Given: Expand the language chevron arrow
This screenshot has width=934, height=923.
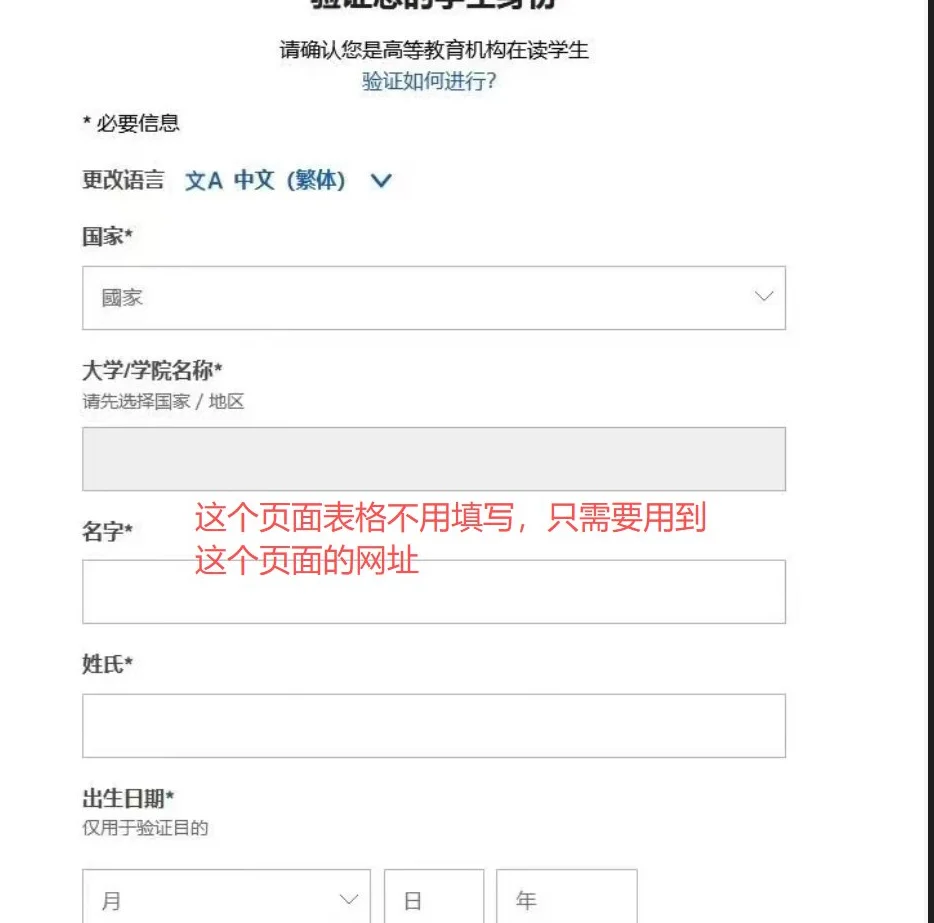Looking at the screenshot, I should click(x=381, y=181).
